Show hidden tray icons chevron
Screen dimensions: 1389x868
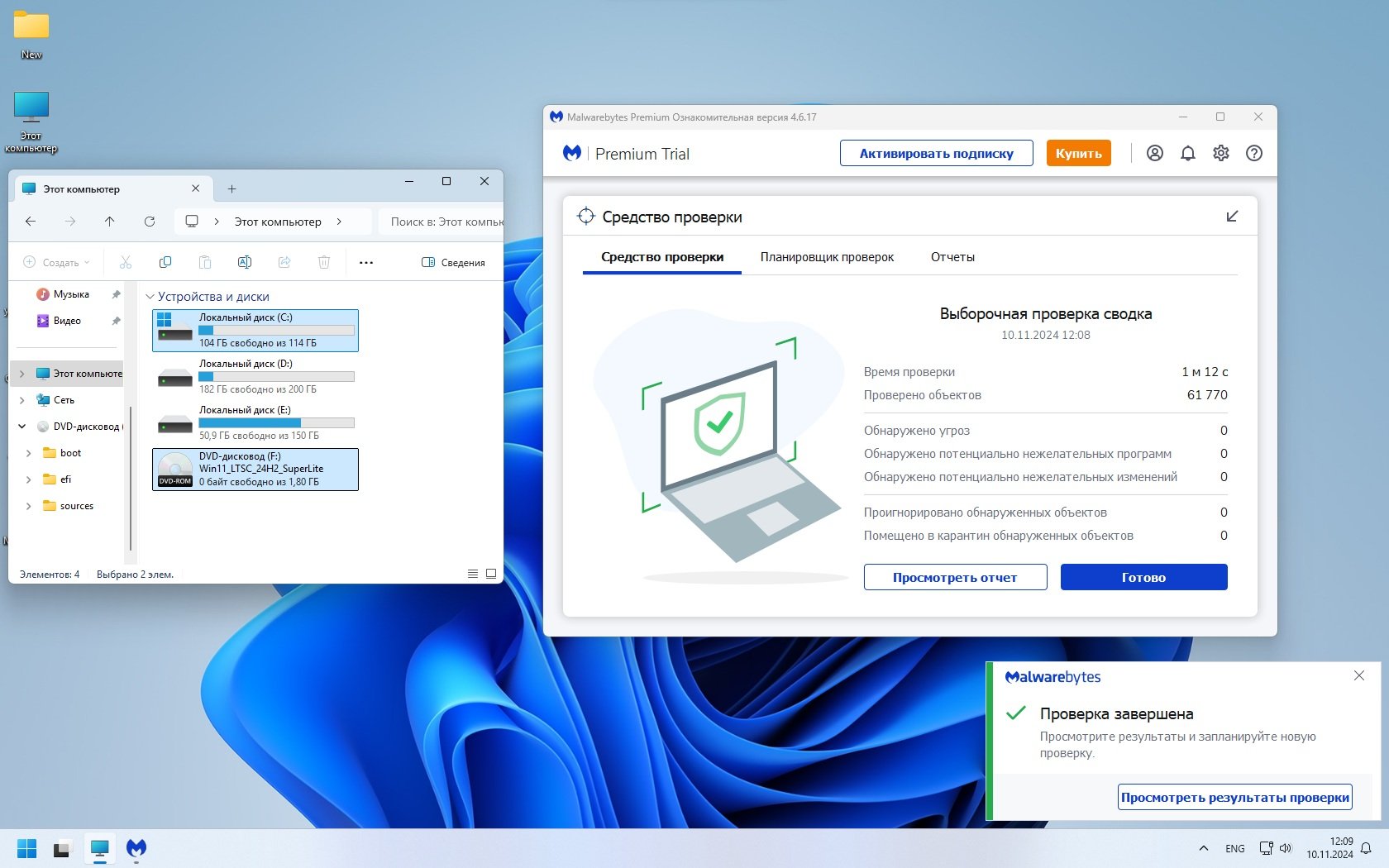click(1204, 848)
